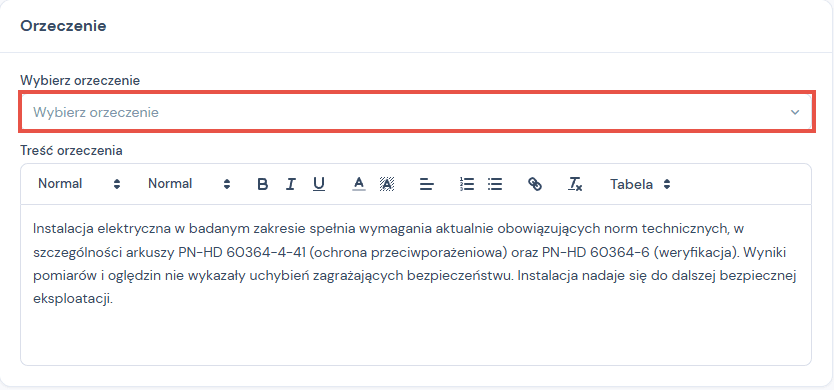Toggle underline formatting
The width and height of the screenshot is (834, 390).
coord(319,184)
